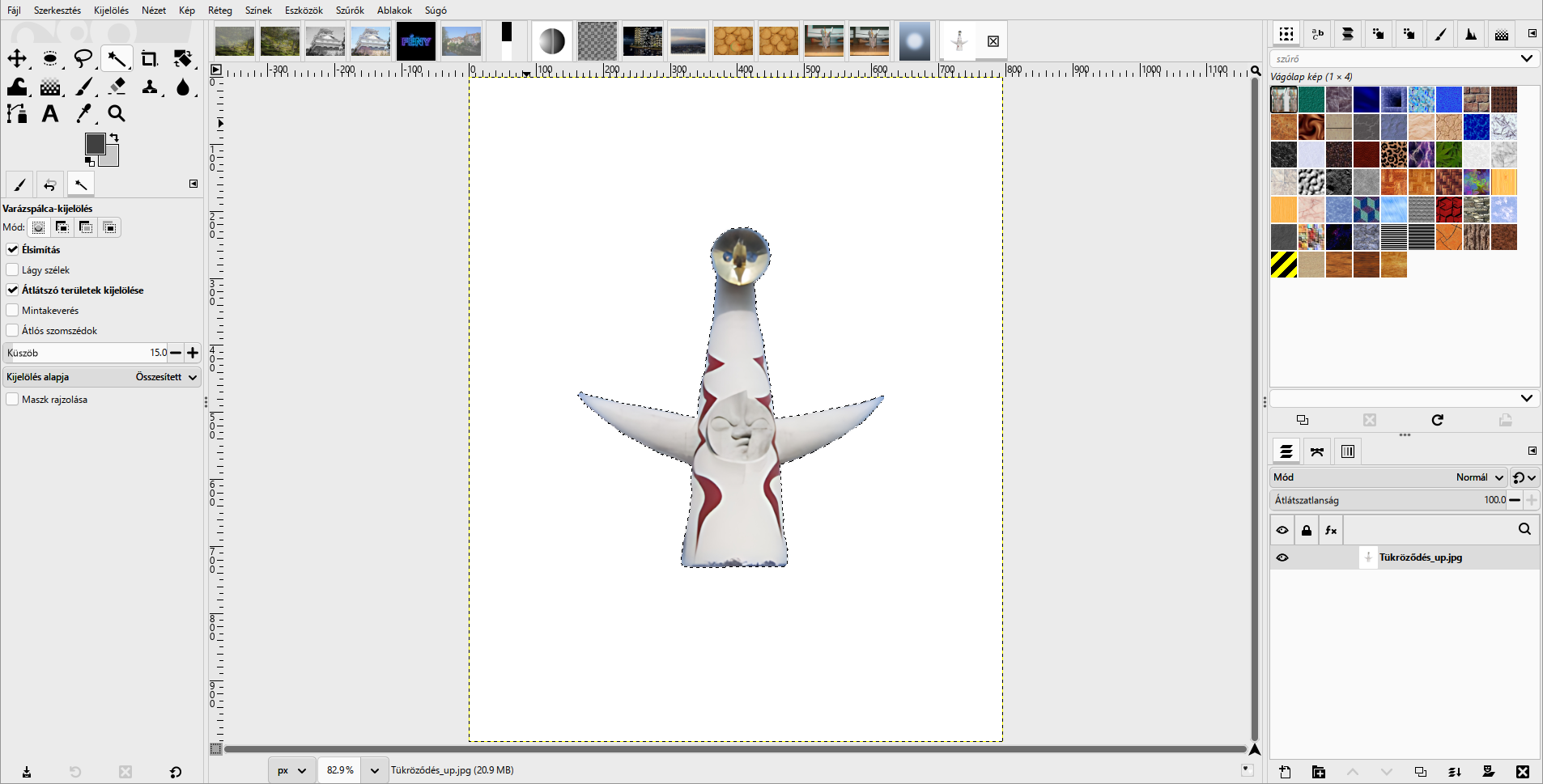Screen dimensions: 1543x784
Task: Uncheck Átlátszó területek kijelölése
Action: click(x=13, y=290)
